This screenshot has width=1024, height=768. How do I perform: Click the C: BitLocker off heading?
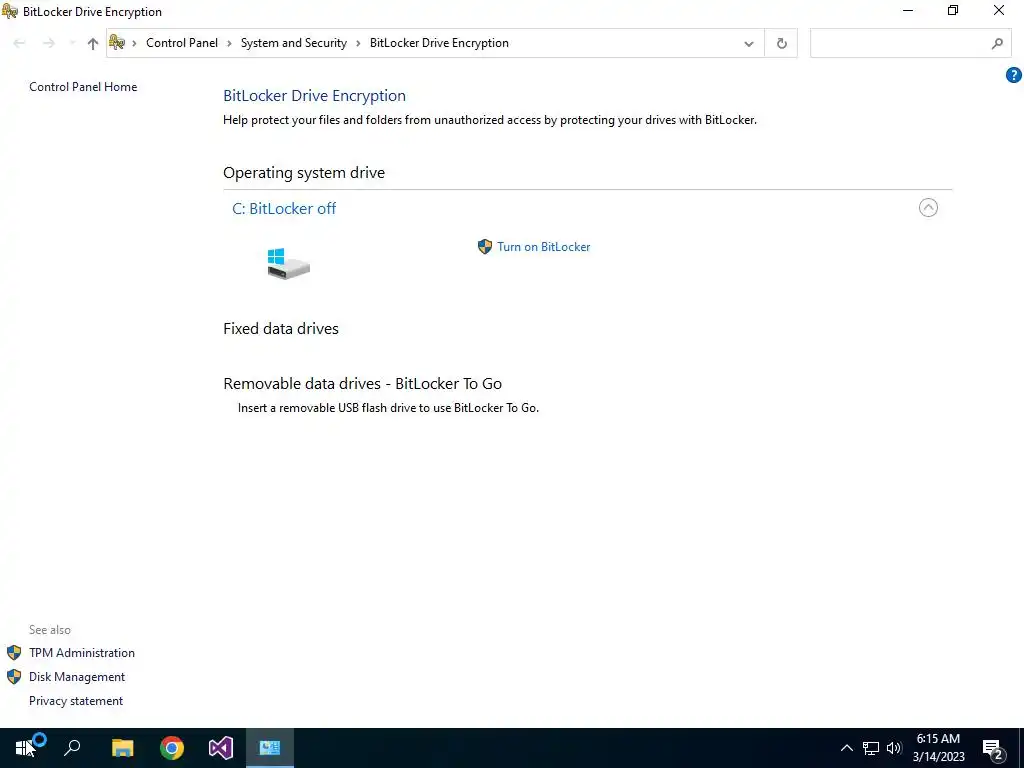point(284,208)
